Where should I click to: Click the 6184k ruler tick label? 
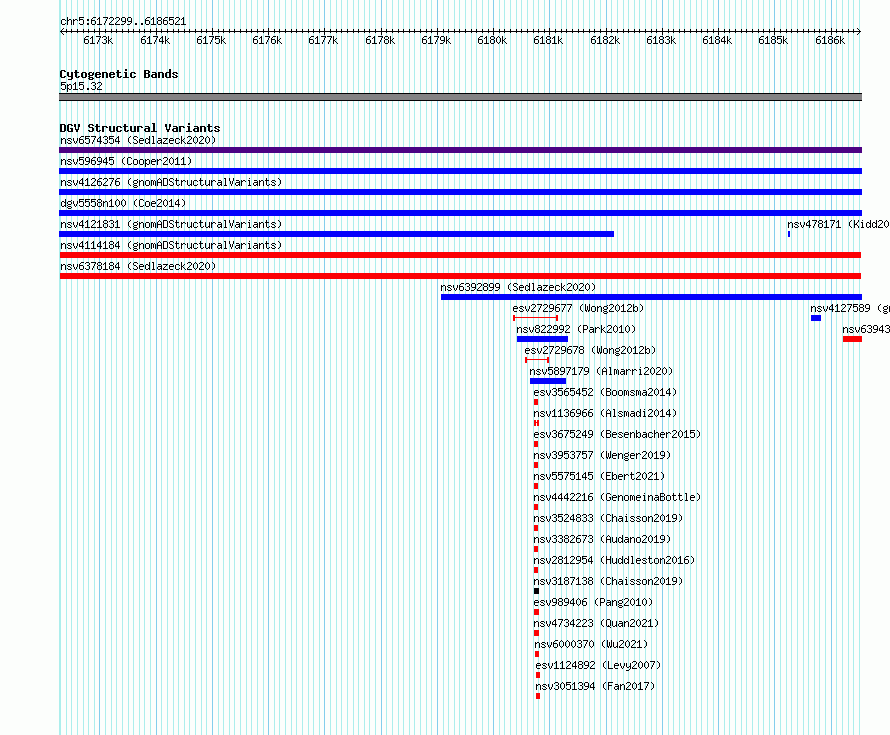coord(717,40)
